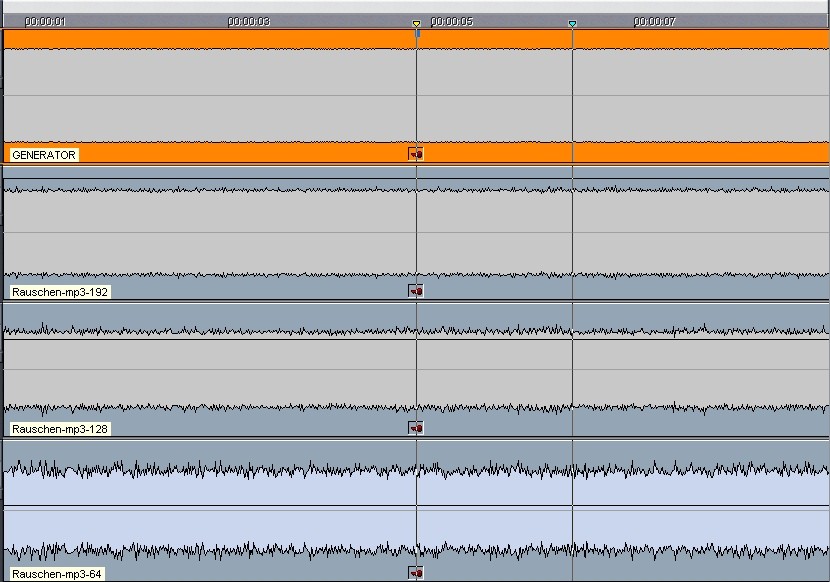830x582 pixels.
Task: Select the Rauschen-mp3-128 clip name label
Action: pos(60,429)
